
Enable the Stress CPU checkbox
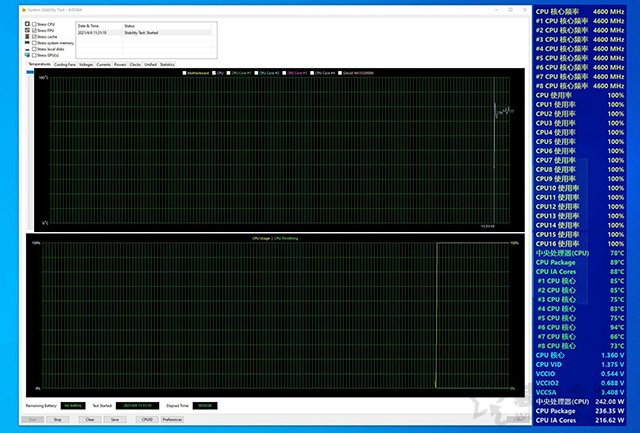[34, 24]
